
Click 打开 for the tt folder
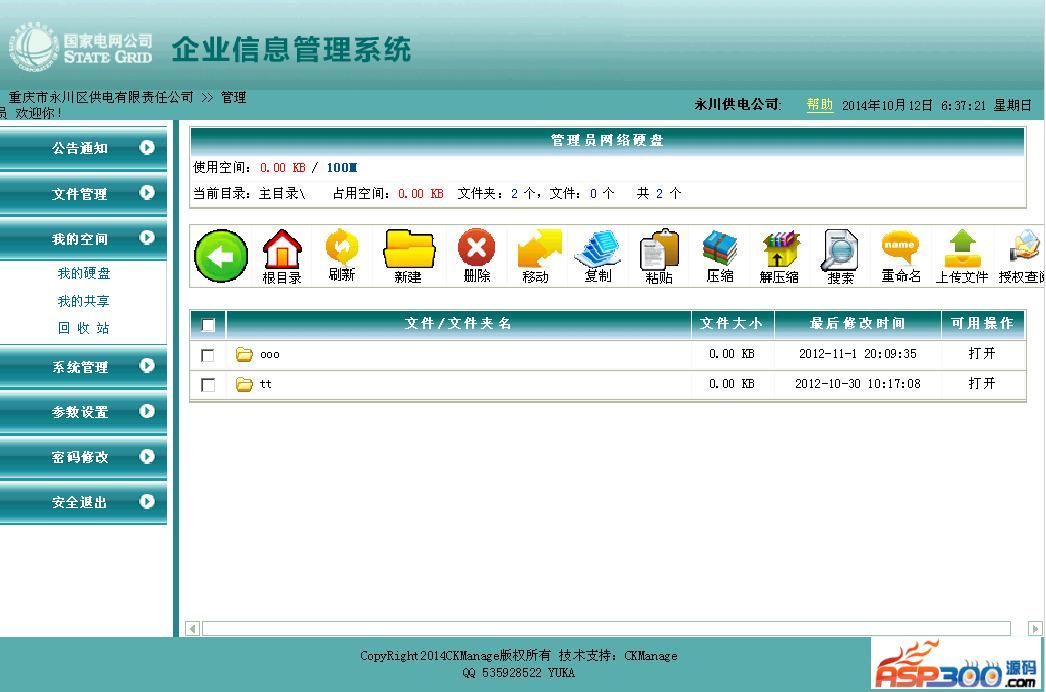coord(982,383)
